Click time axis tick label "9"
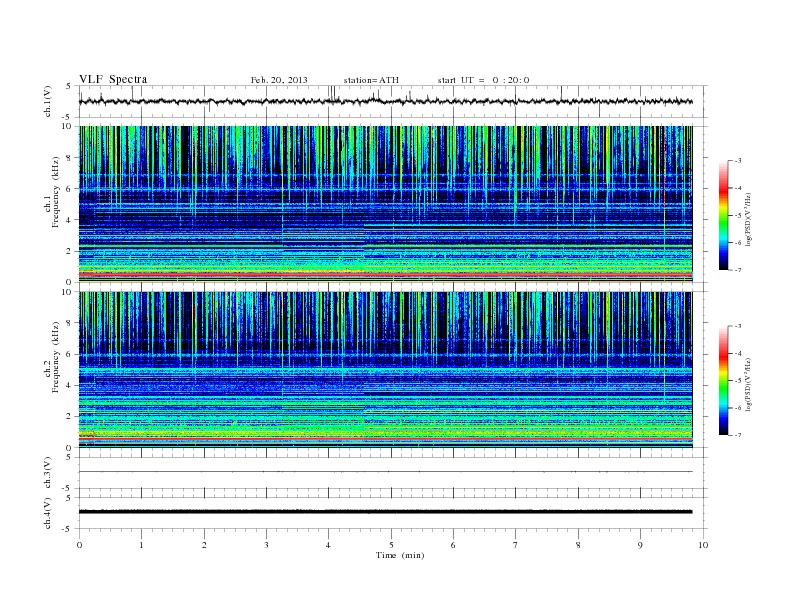Viewport: 792px width, 612px height. pos(640,545)
